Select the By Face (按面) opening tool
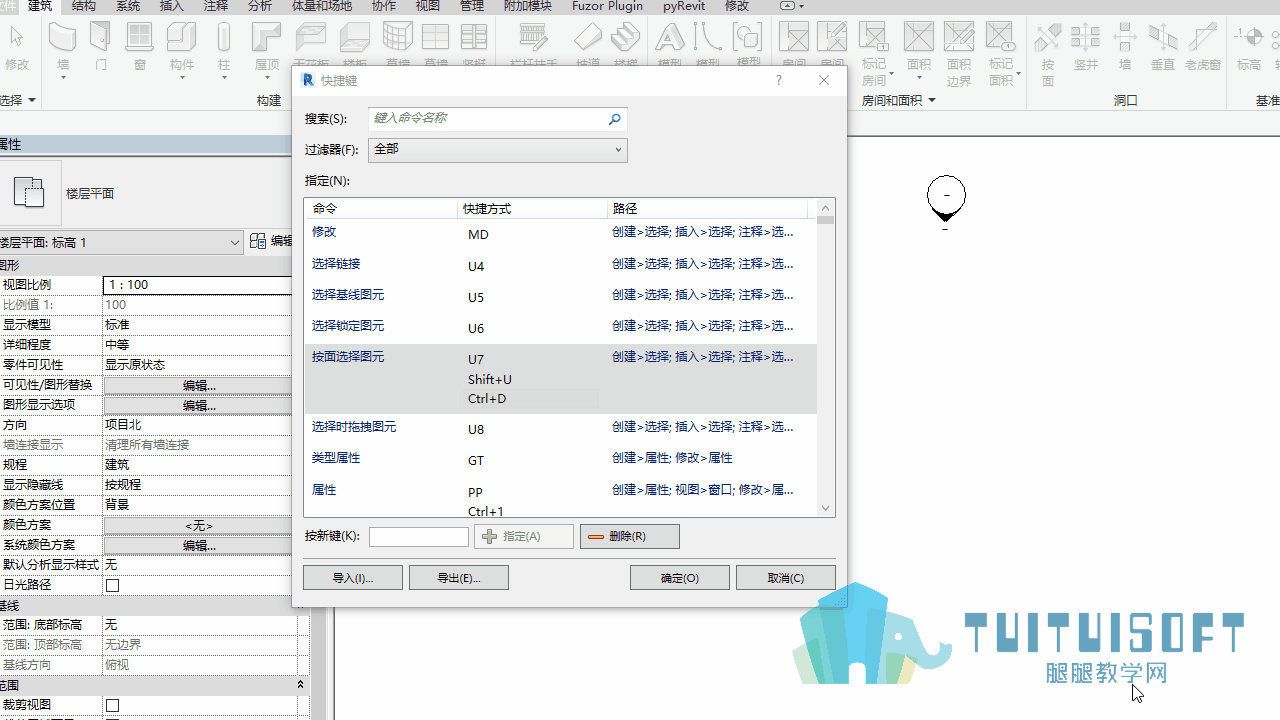Viewport: 1280px width, 720px height. (1048, 55)
